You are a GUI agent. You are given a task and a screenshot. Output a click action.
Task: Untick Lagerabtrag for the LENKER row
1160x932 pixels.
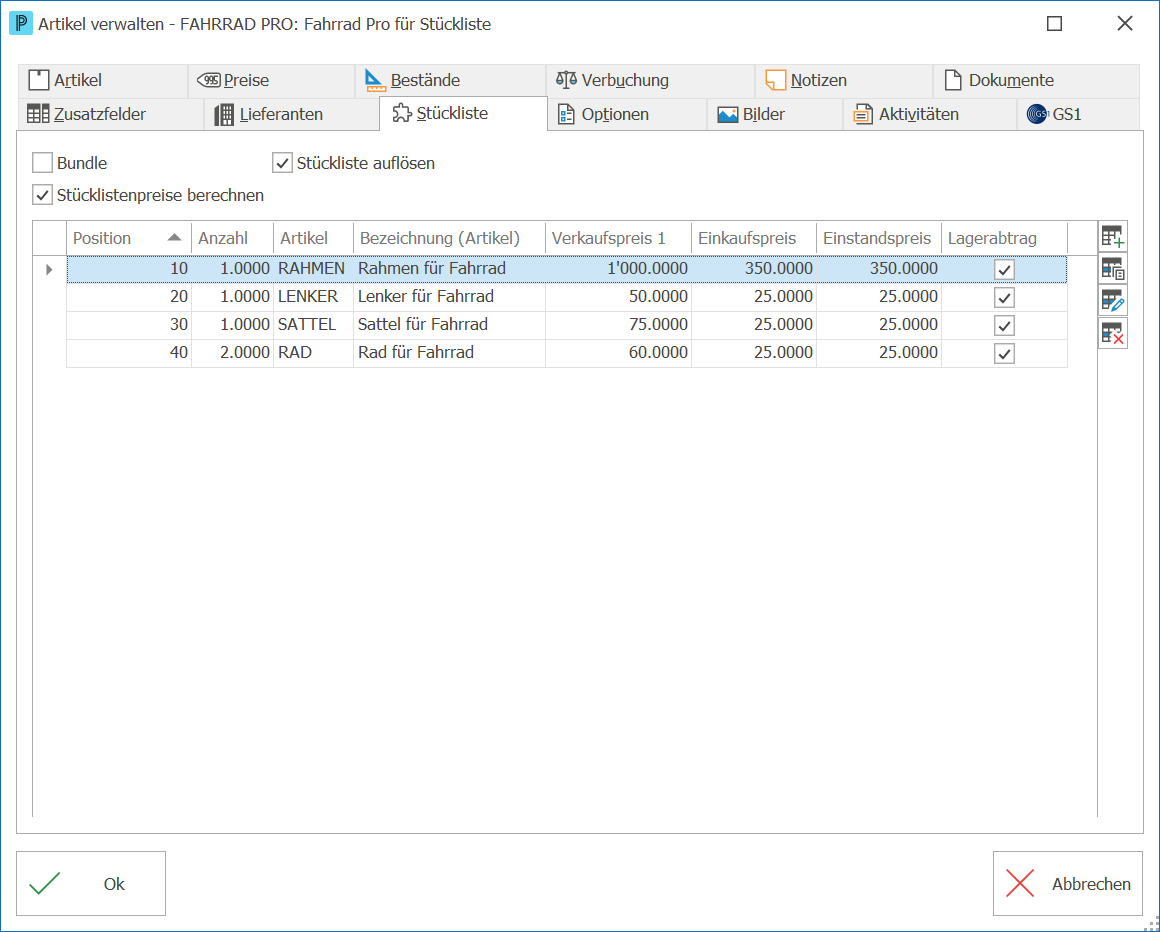1004,297
